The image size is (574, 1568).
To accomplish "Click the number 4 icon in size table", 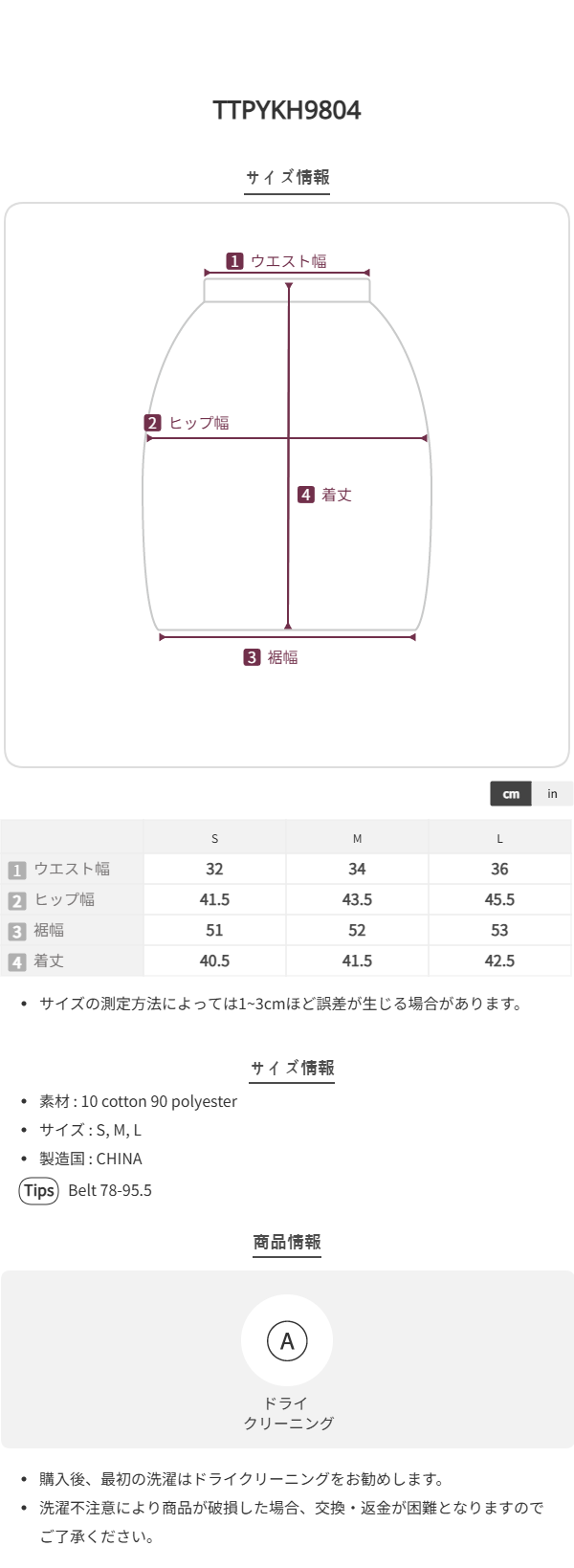I will pyautogui.click(x=16, y=961).
